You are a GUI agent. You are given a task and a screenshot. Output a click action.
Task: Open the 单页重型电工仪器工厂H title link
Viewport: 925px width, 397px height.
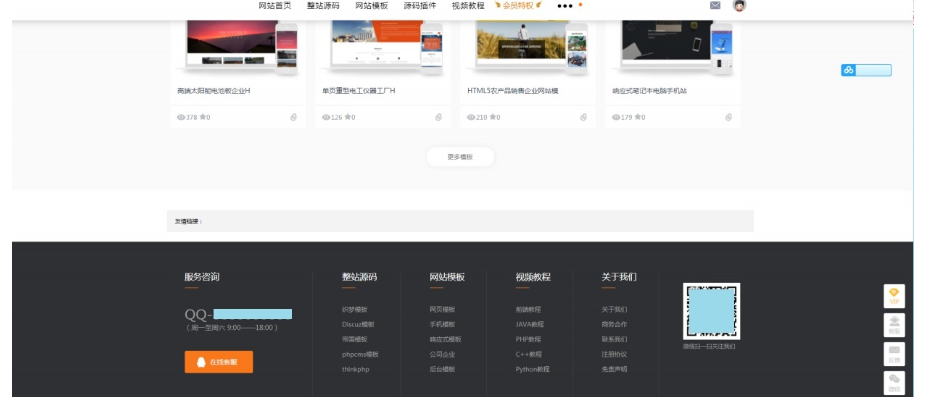(359, 91)
